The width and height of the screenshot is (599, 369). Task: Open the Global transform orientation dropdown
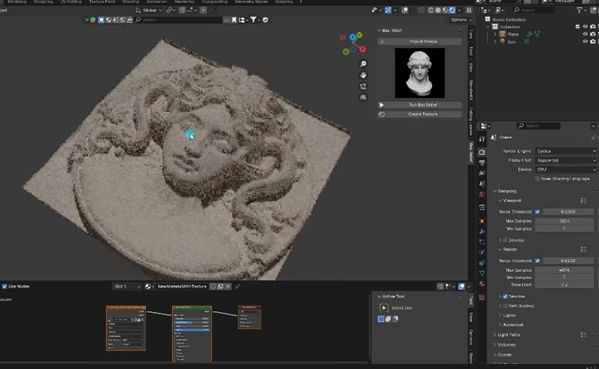click(x=149, y=10)
